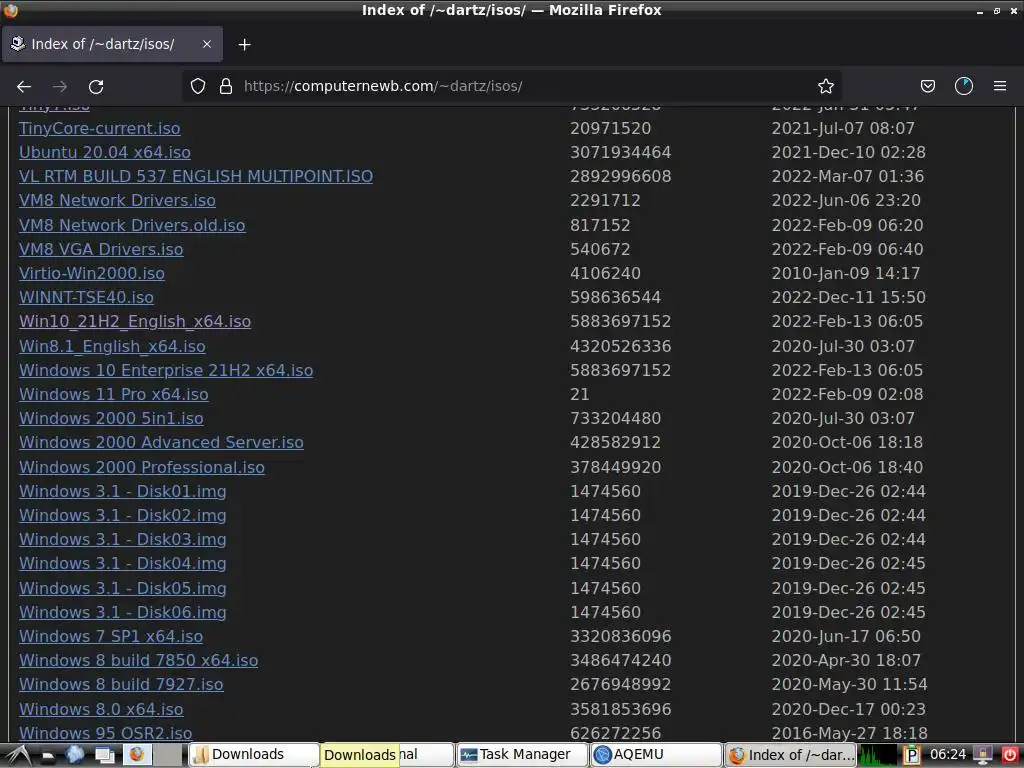Click the globe web browser launcher icon

pyautogui.click(x=74, y=755)
